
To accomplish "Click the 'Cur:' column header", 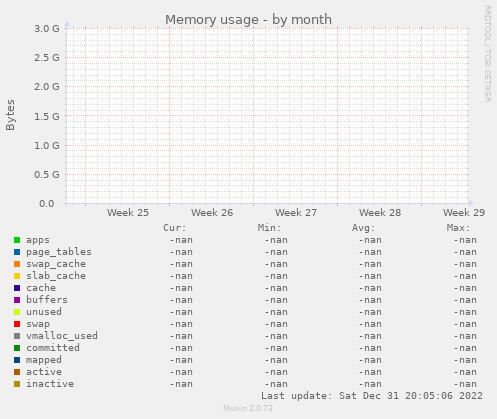I will coord(175,228).
